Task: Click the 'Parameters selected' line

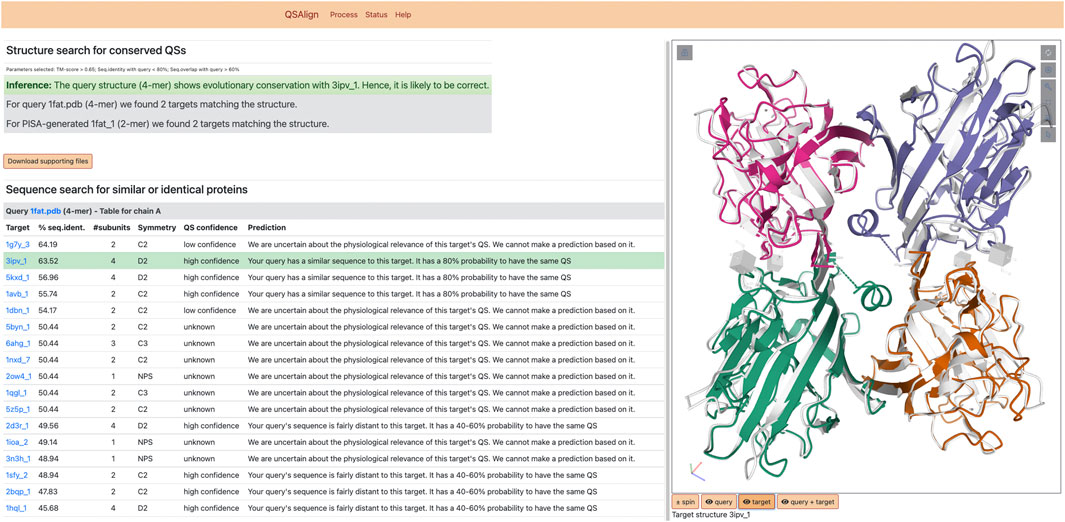Action: click(x=122, y=69)
